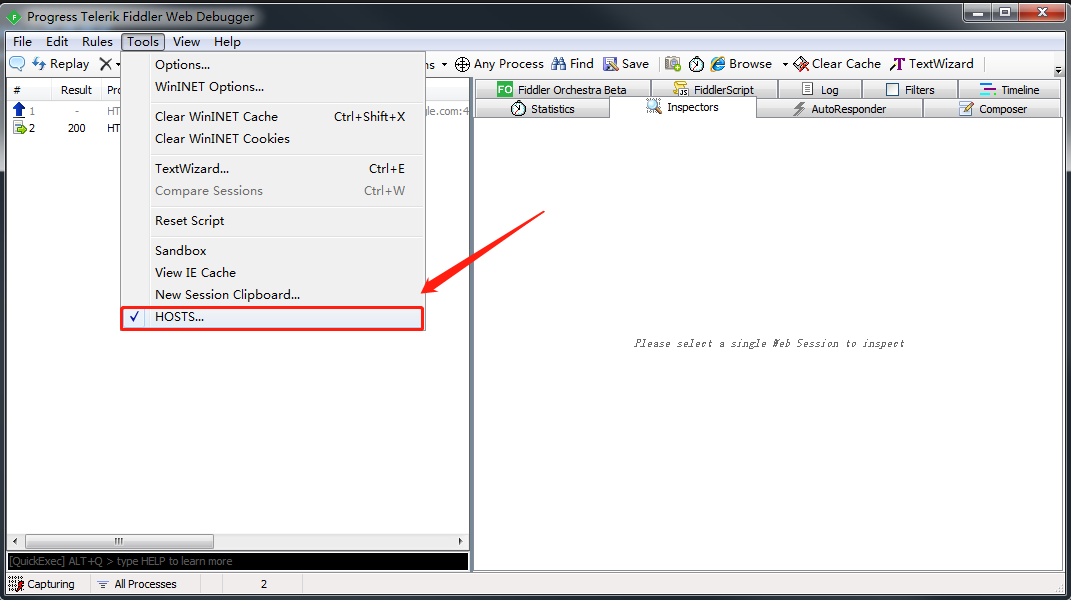Image resolution: width=1071 pixels, height=600 pixels.
Task: Select session row 2 with result 200
Action: (x=66, y=128)
